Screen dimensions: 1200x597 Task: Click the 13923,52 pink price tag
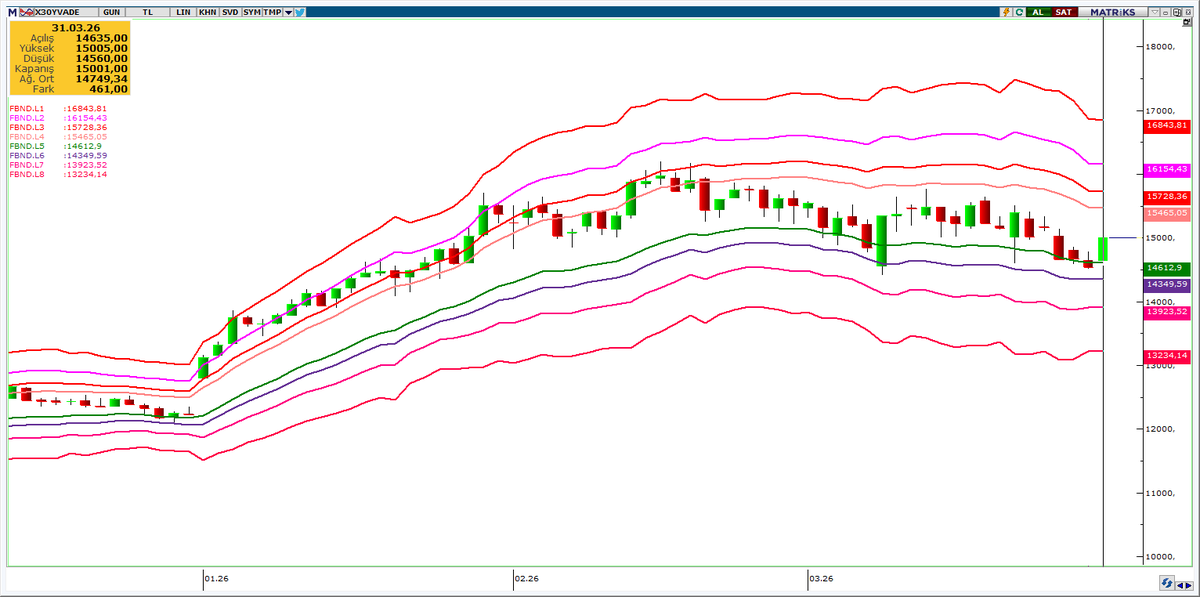(x=1167, y=312)
